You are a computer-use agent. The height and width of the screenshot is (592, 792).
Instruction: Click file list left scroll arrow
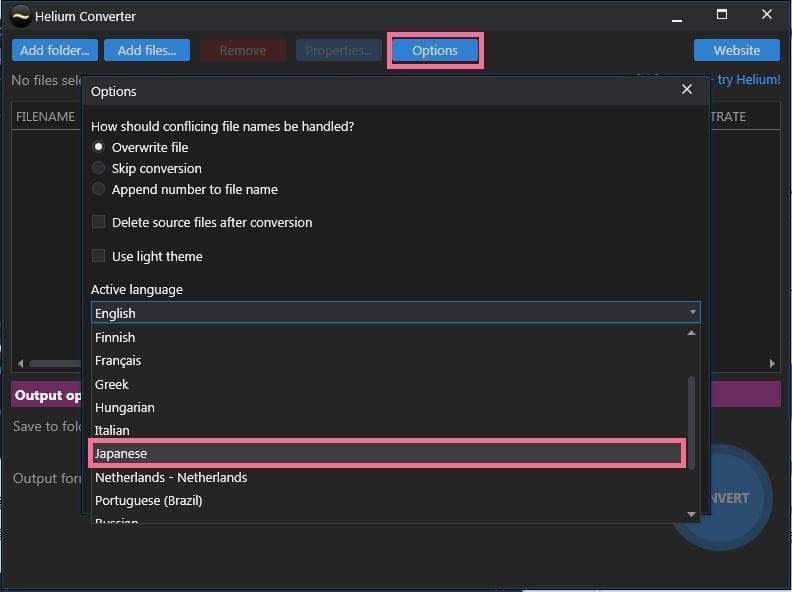(x=20, y=363)
